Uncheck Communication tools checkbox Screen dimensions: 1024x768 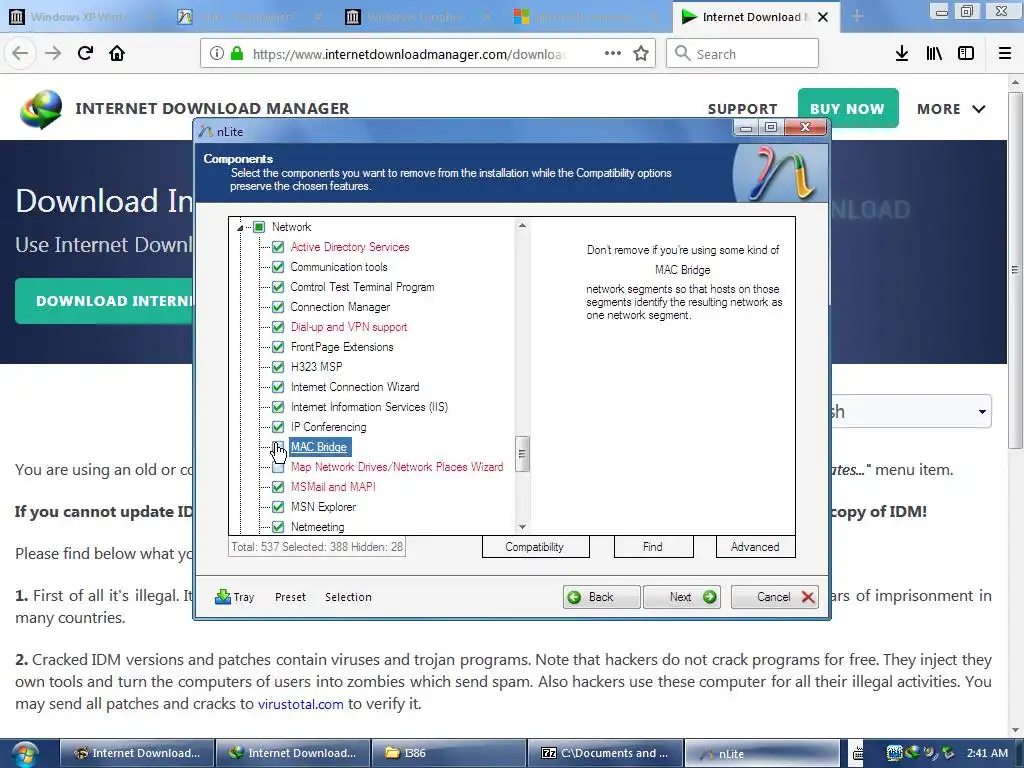(278, 267)
